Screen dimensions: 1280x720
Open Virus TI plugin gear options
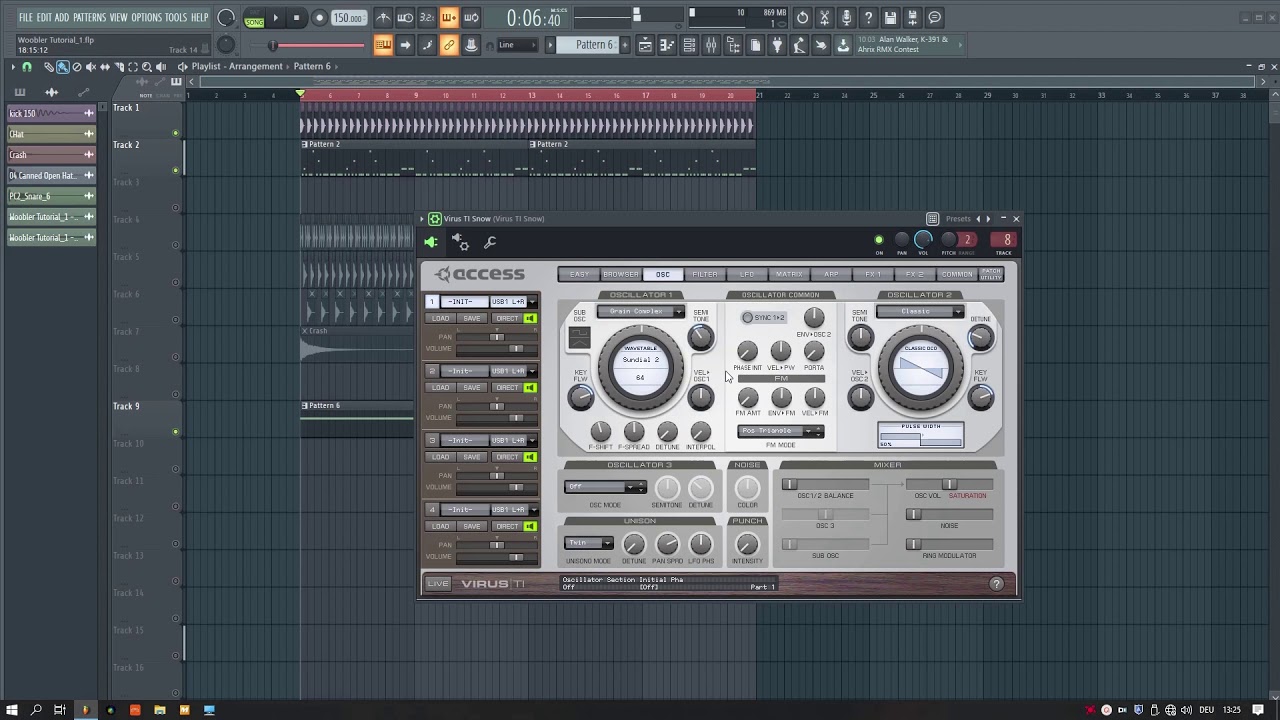(x=460, y=241)
